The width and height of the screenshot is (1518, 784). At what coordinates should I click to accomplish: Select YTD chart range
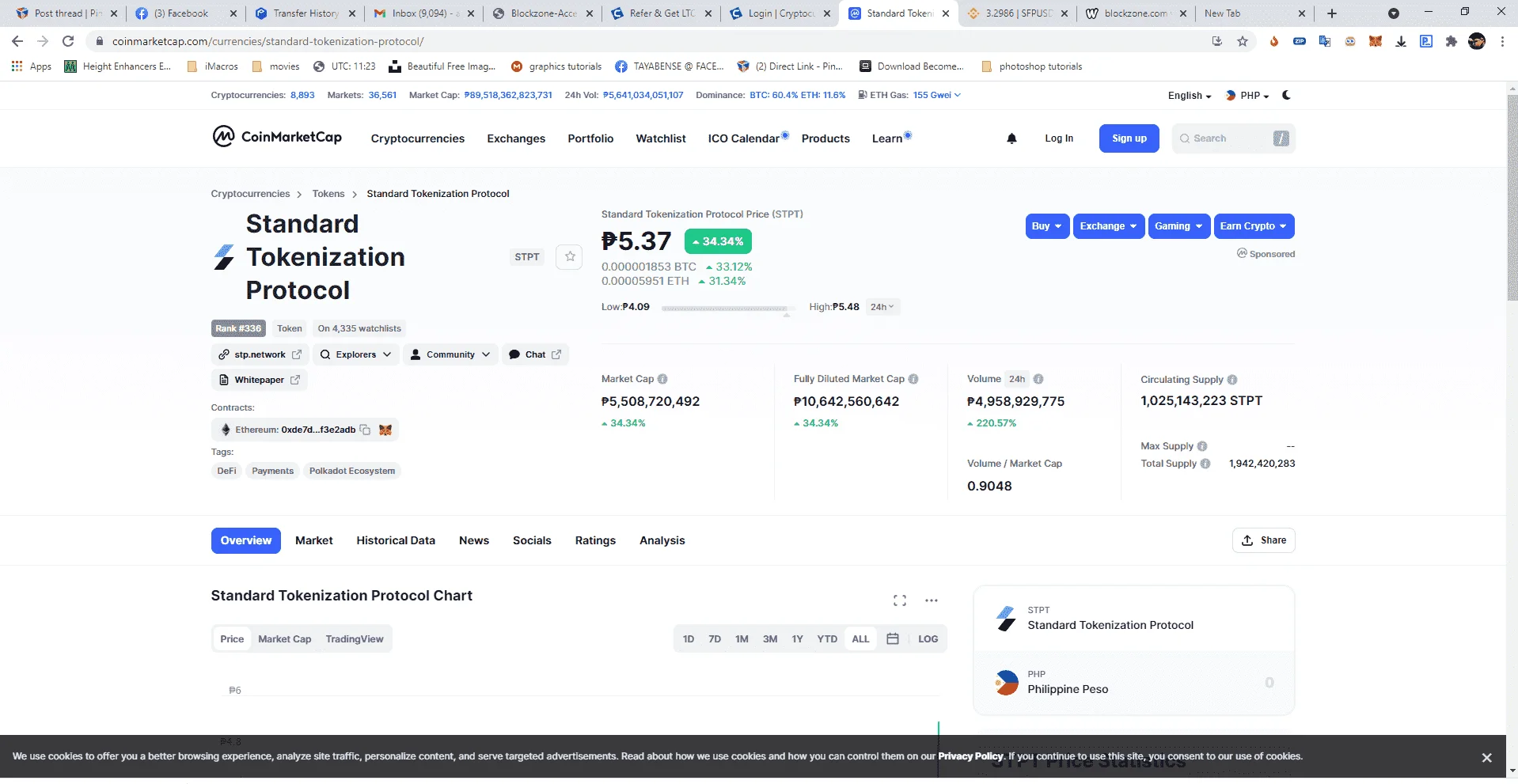[x=827, y=638]
